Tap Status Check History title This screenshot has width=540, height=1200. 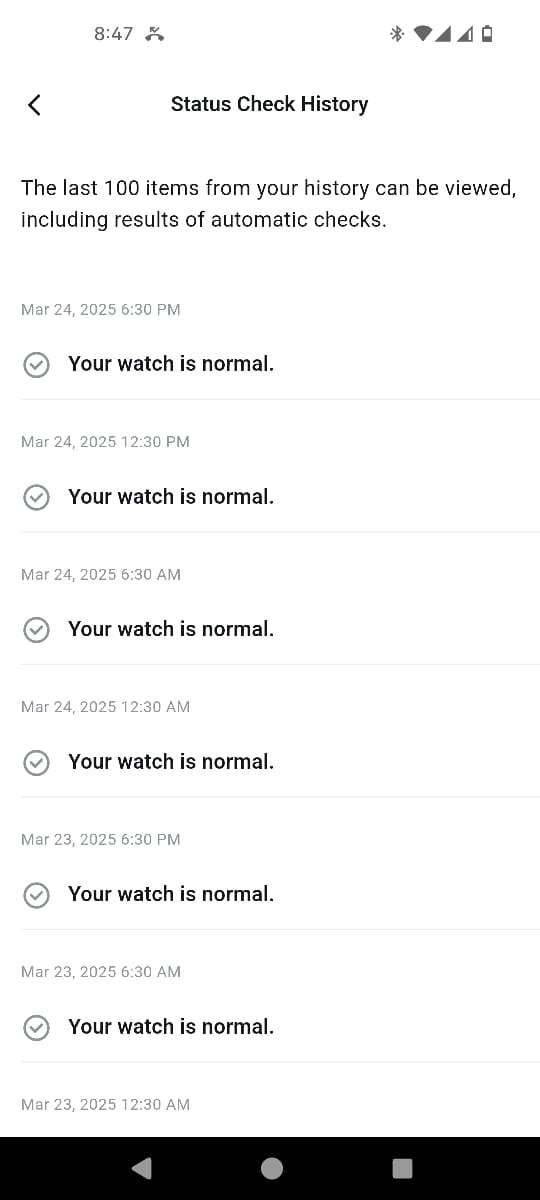pyautogui.click(x=270, y=104)
